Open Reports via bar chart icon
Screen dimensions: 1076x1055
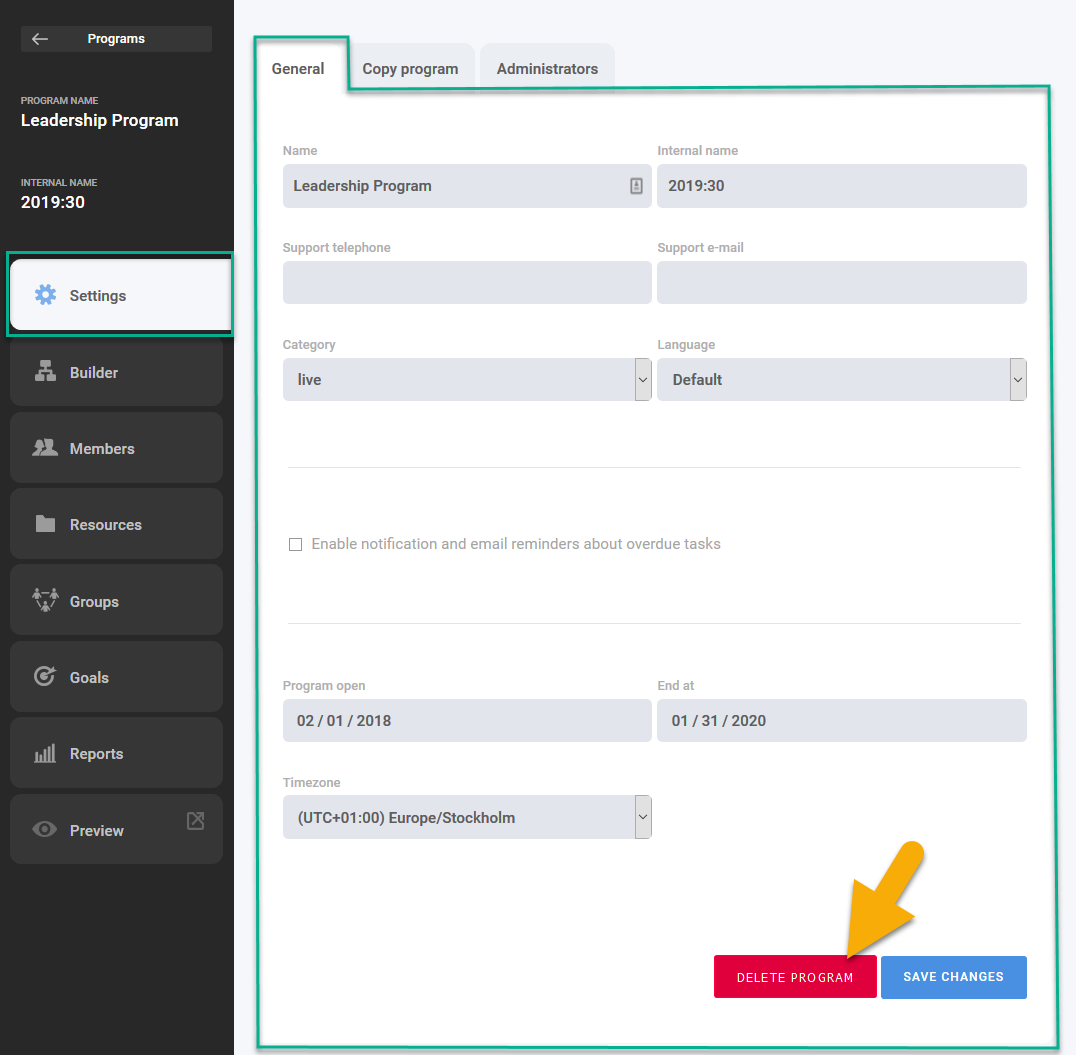[x=45, y=754]
